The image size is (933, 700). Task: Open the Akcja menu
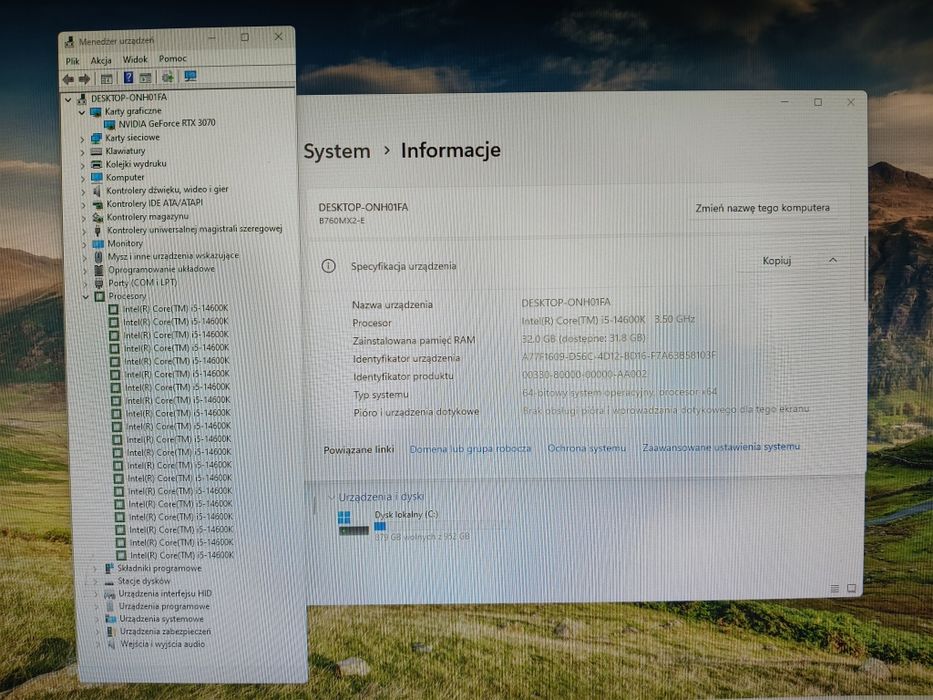pos(101,60)
